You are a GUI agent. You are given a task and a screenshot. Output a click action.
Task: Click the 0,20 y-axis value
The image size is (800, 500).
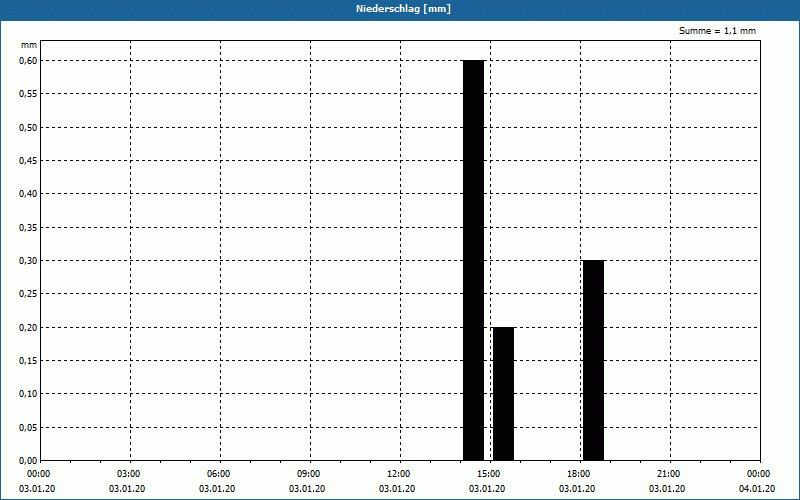coord(28,328)
